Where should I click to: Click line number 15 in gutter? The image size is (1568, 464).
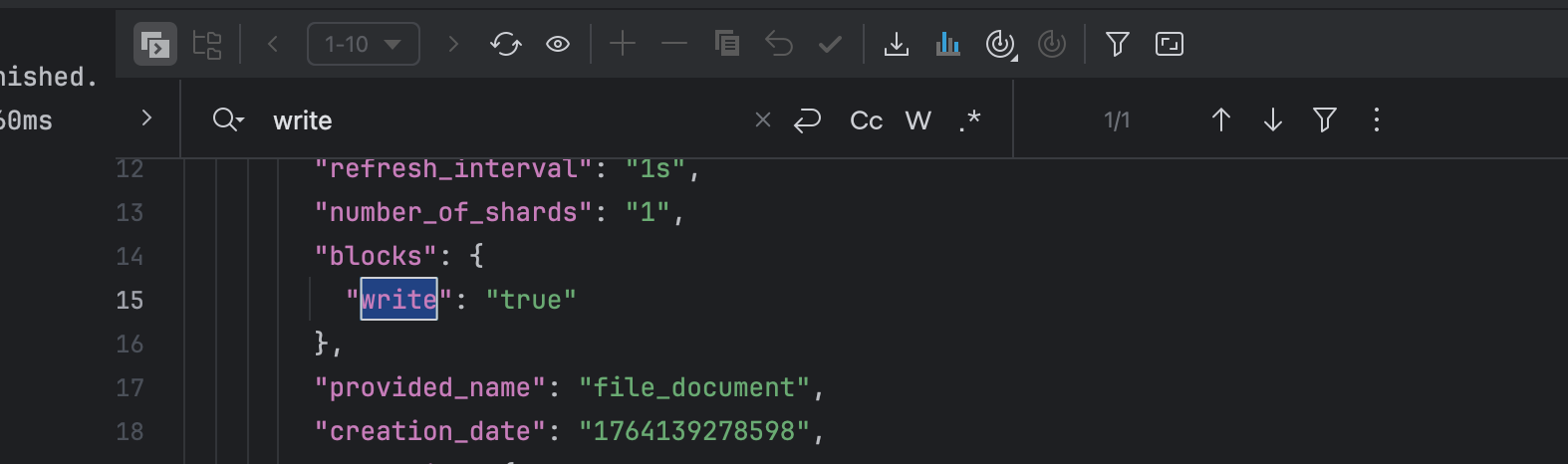point(130,300)
